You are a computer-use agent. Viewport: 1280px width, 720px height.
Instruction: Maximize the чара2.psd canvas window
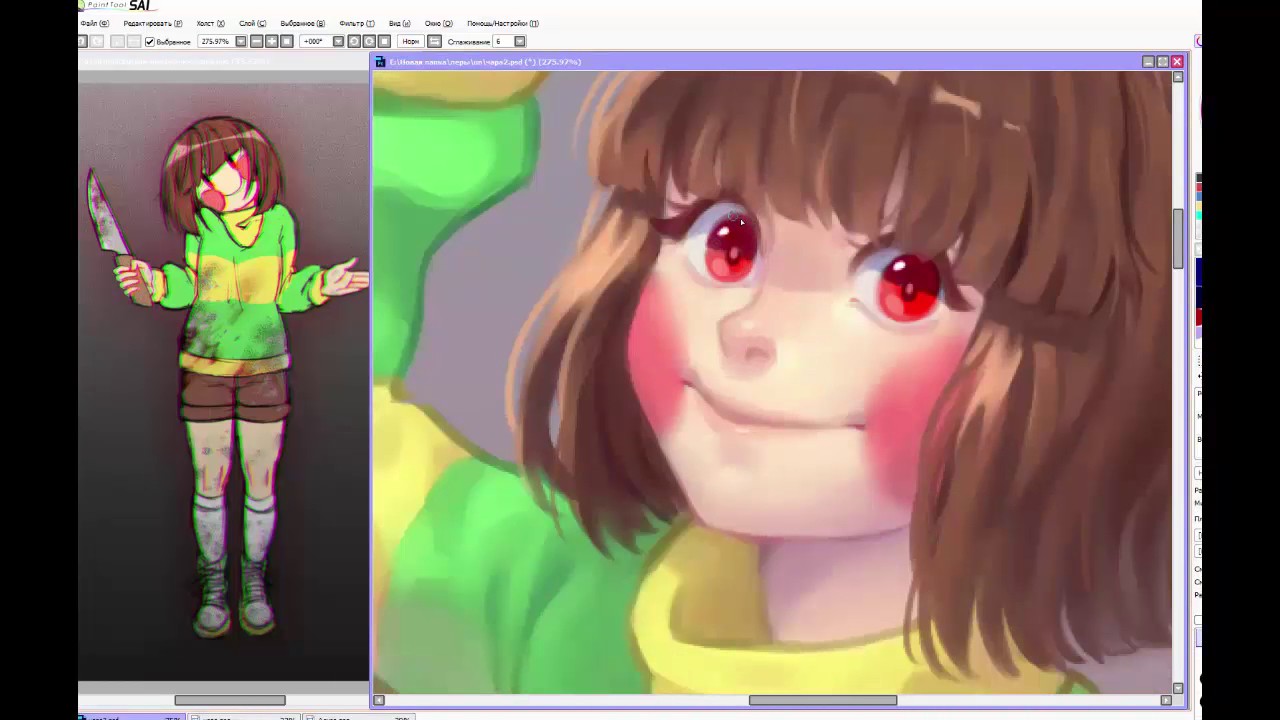(1162, 62)
